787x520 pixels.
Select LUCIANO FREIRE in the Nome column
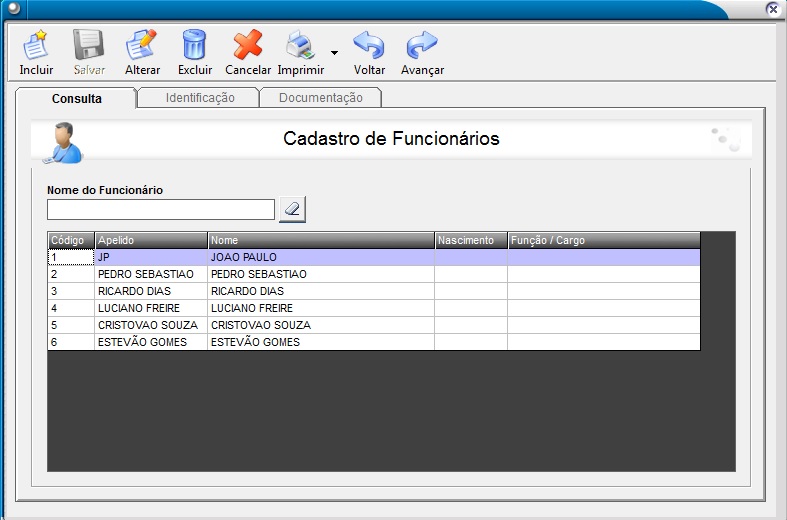click(321, 308)
